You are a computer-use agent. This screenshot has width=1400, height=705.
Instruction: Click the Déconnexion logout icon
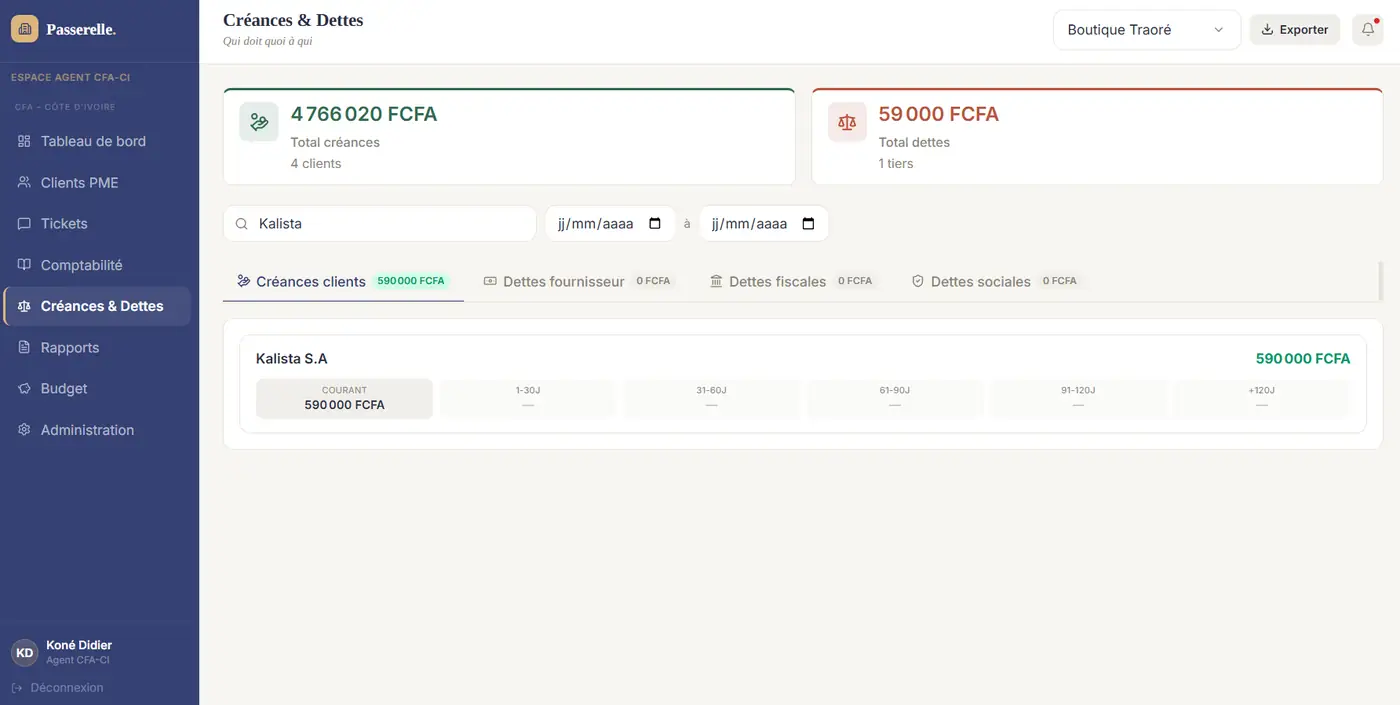pyautogui.click(x=17, y=688)
